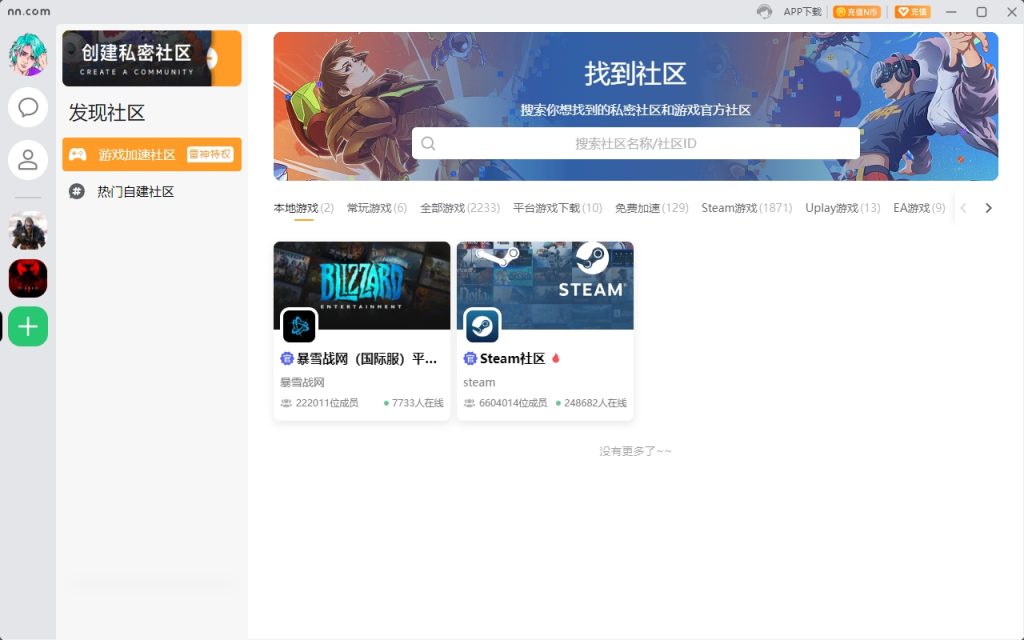
Task: Click the official badge next to 暴雪战网
Action: click(287, 359)
